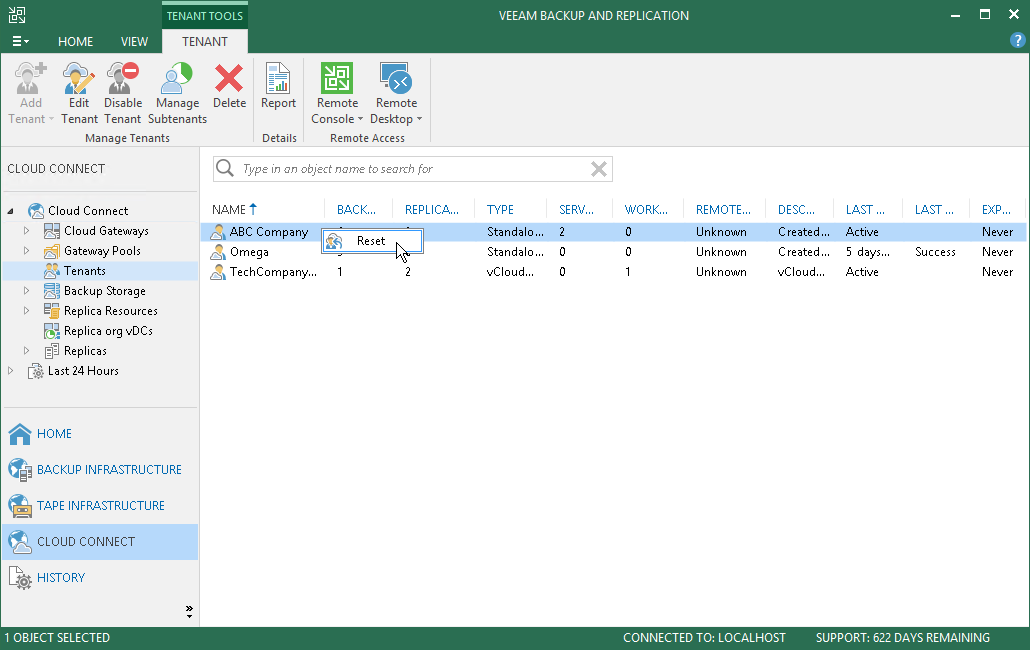Click the Success status for Omega

point(935,252)
